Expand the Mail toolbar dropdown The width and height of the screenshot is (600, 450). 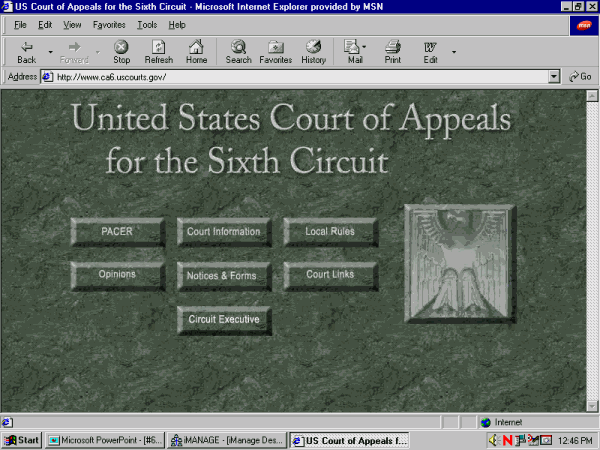coord(365,47)
